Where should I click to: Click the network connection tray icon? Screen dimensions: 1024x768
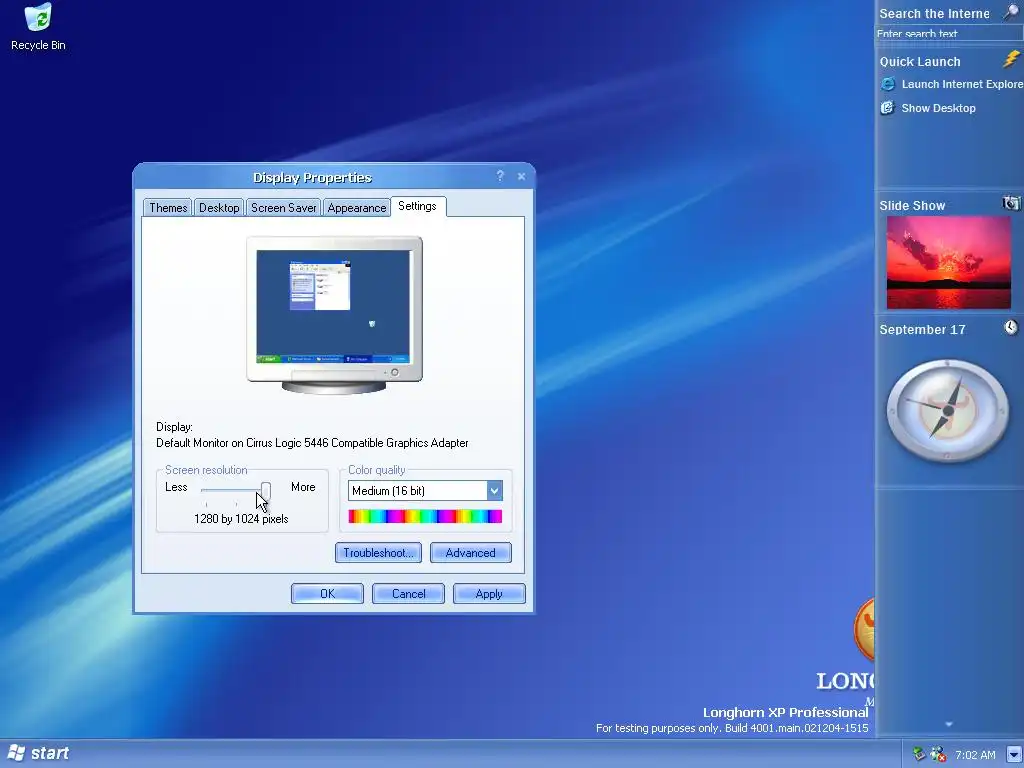click(x=919, y=754)
